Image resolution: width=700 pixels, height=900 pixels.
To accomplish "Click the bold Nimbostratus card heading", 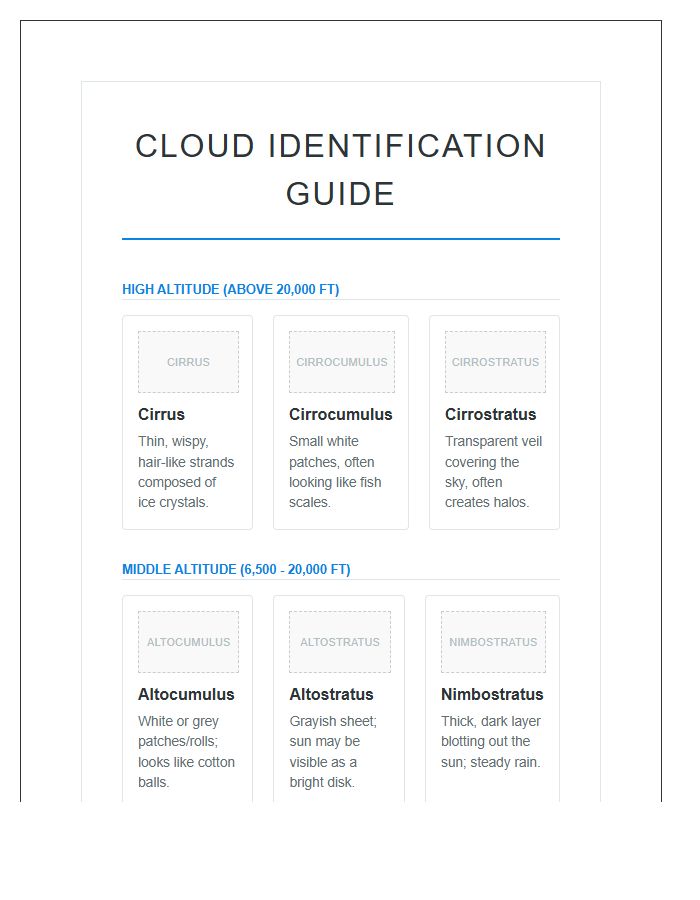I will pos(492,695).
